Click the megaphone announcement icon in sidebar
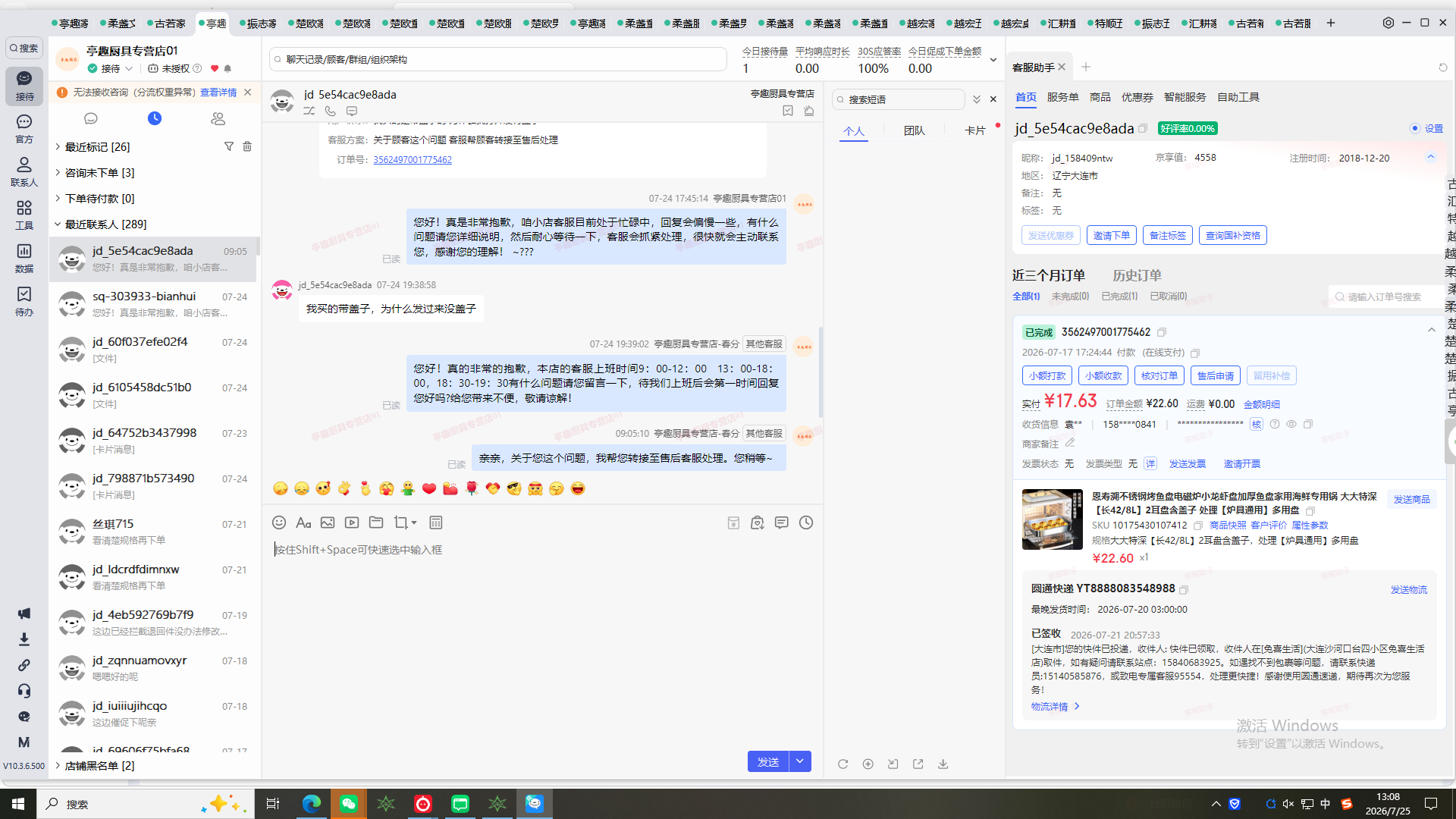Screen dimensions: 1456x819 point(24,613)
